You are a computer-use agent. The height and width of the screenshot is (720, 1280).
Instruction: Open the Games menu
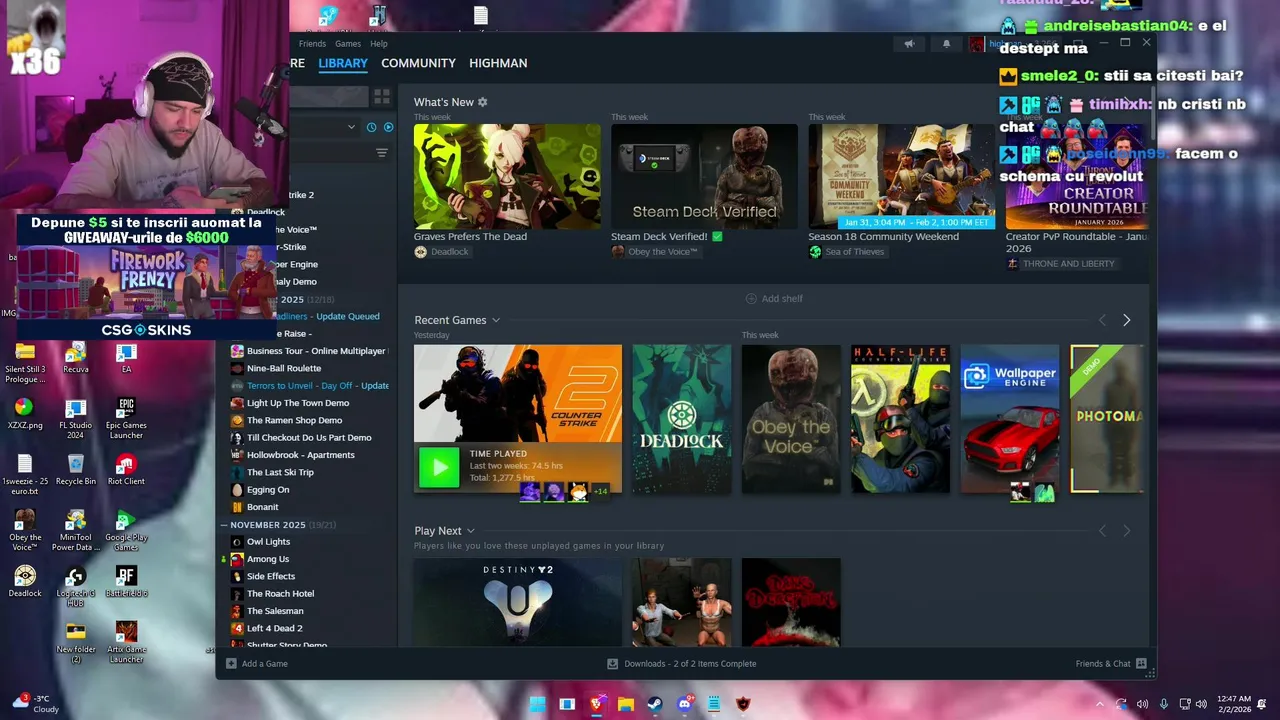(348, 44)
